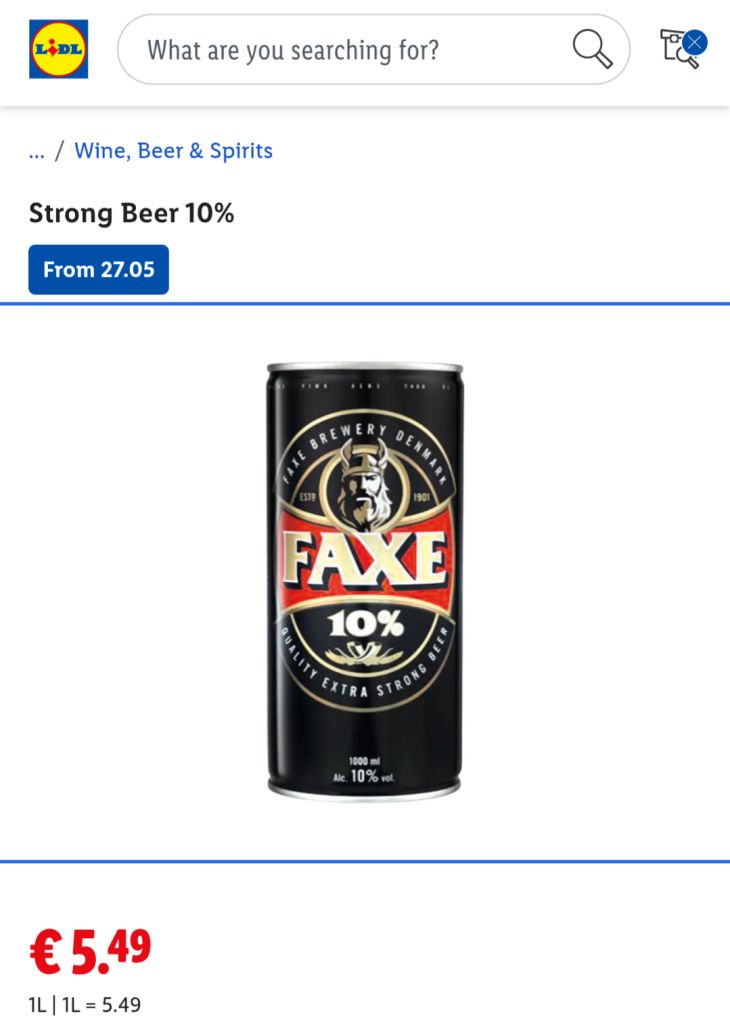Click the wheat crest below 10%
Viewport: 730px width, 1024px height.
coord(365,652)
